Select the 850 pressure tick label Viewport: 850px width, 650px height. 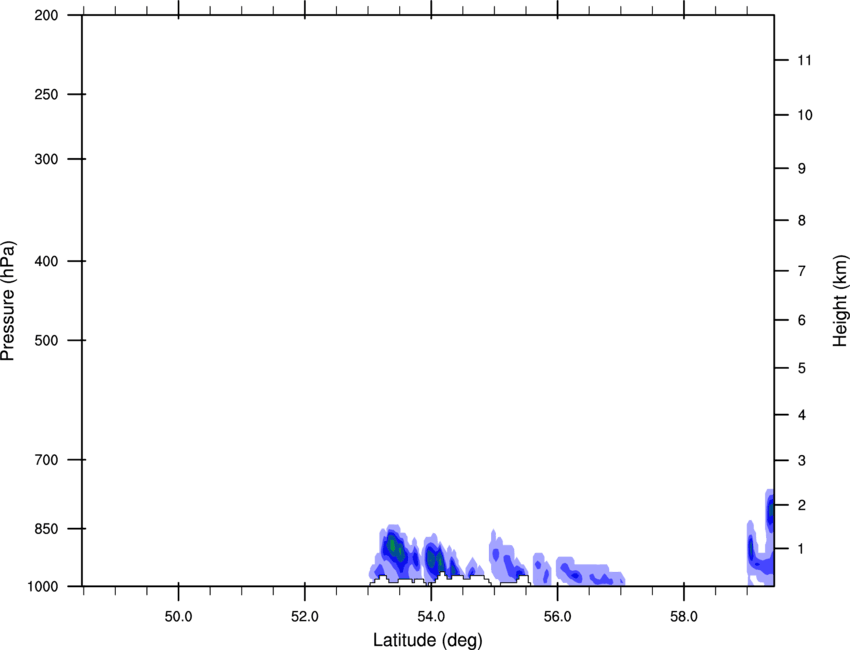tap(45, 528)
